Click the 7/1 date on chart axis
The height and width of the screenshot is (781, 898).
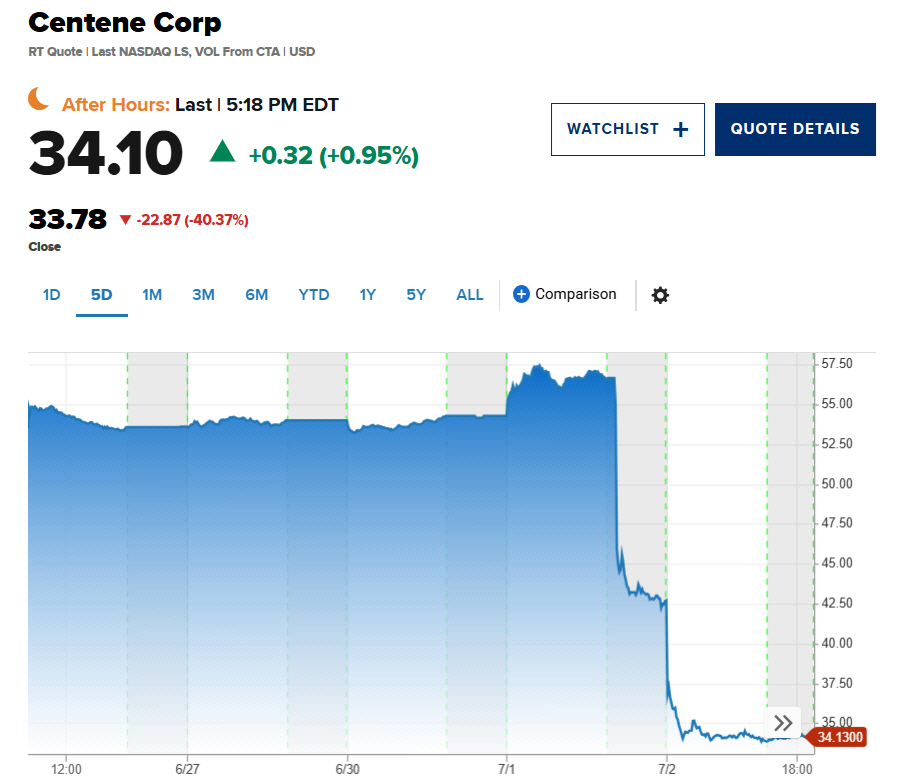point(506,768)
